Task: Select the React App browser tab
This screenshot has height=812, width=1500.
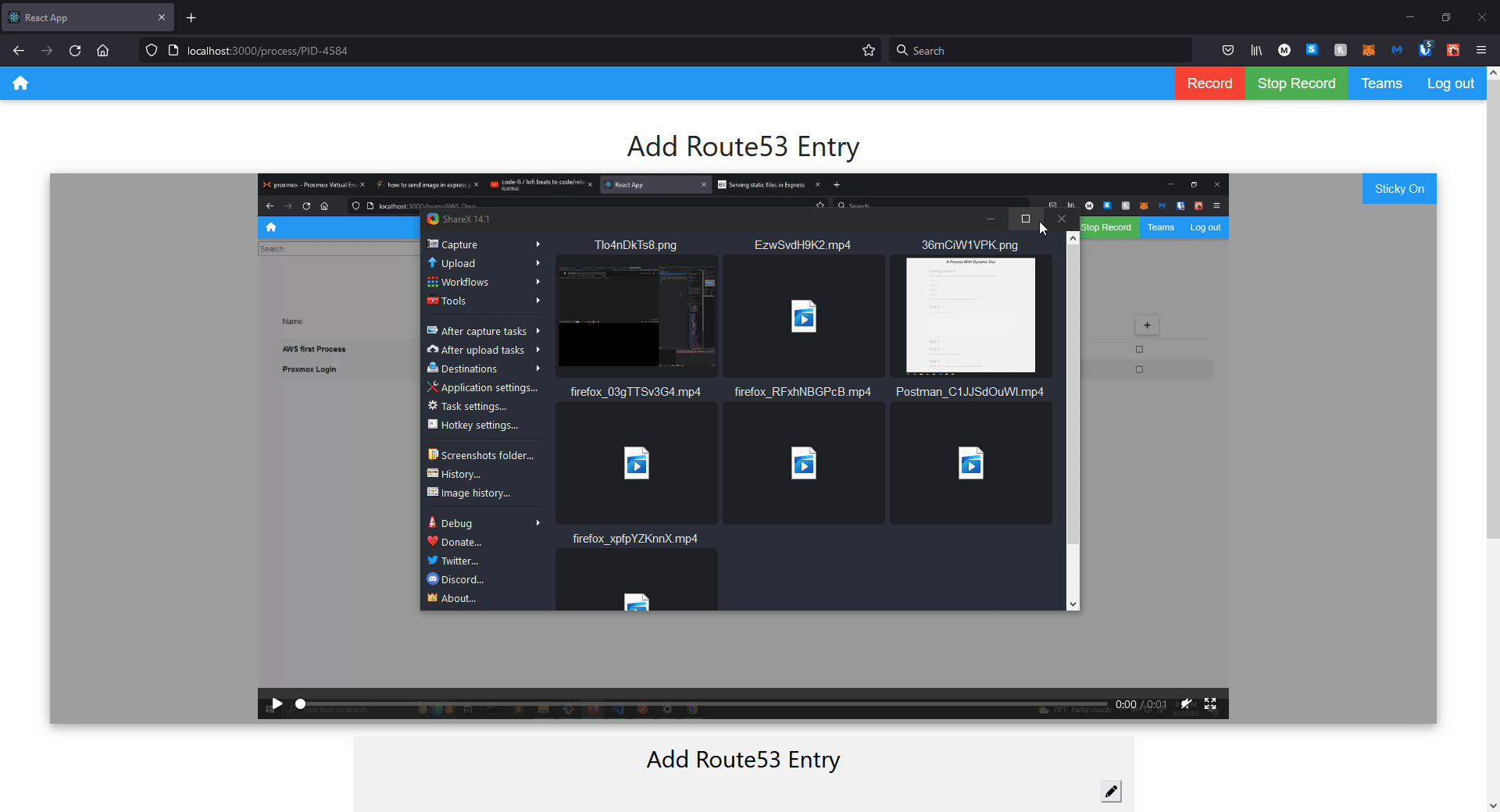Action: (x=86, y=17)
